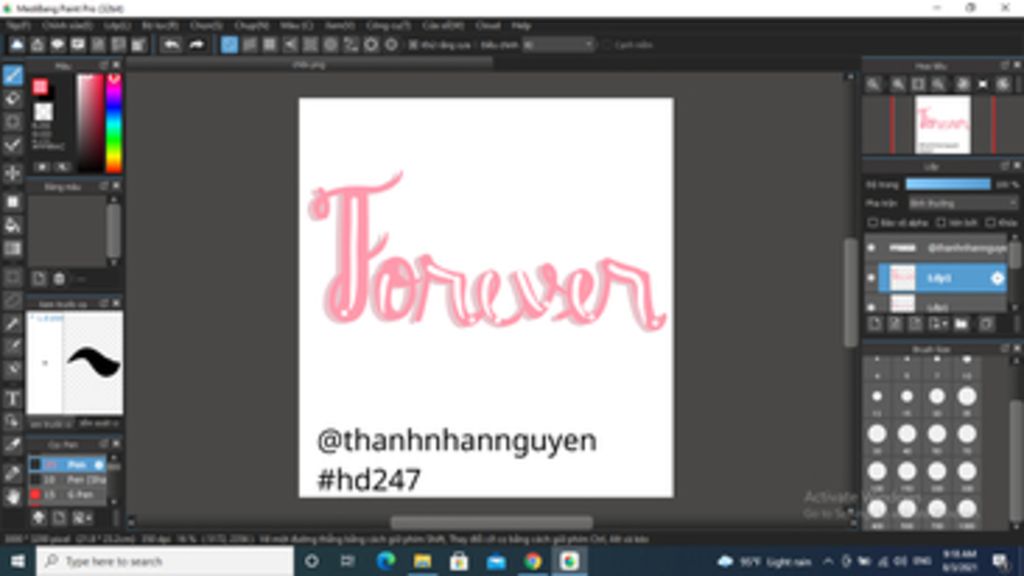Click the rainbow hue bar
Screen dimensions: 1024x576
click(x=114, y=123)
